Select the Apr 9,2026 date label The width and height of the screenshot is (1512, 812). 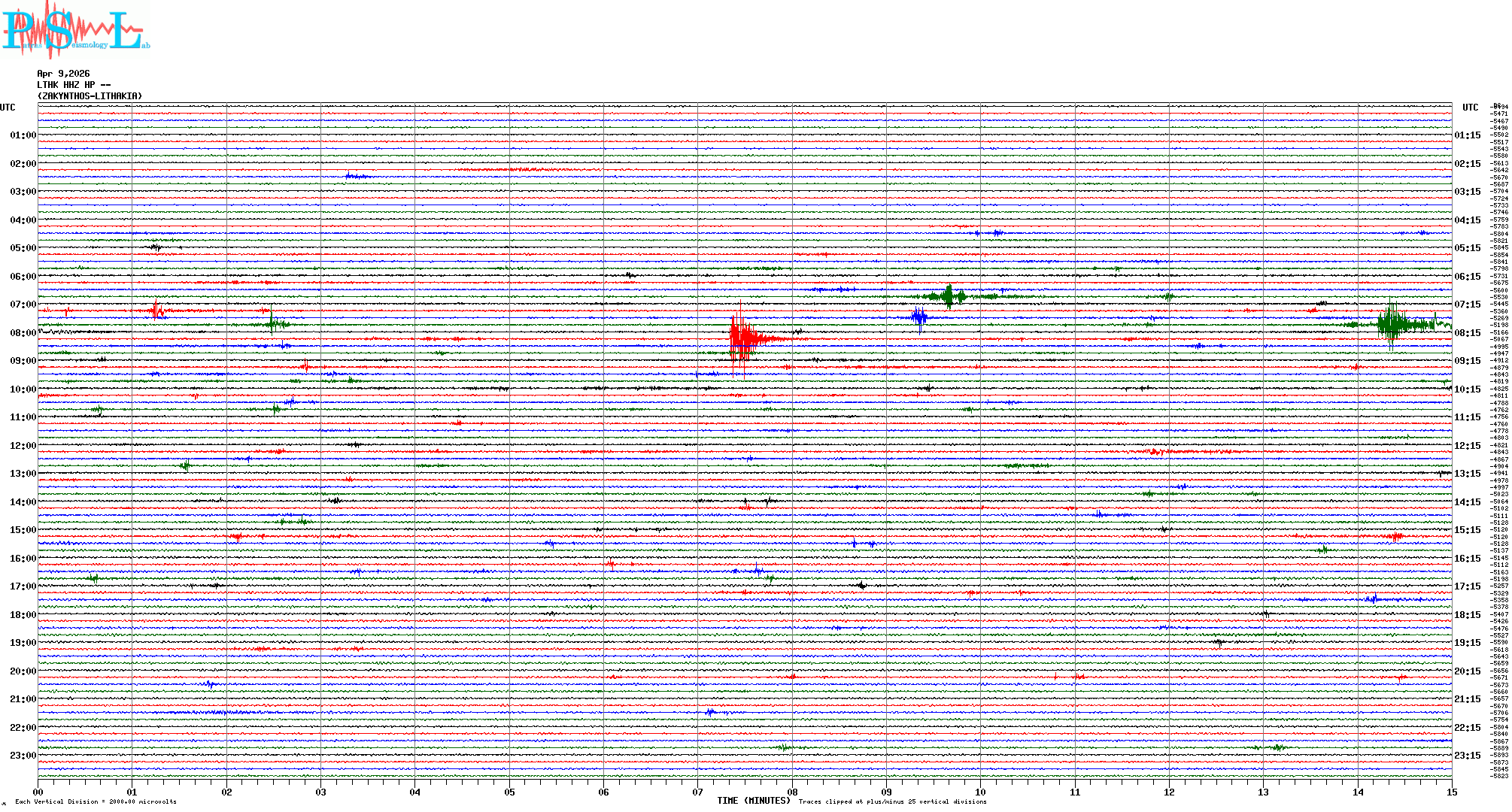(63, 74)
